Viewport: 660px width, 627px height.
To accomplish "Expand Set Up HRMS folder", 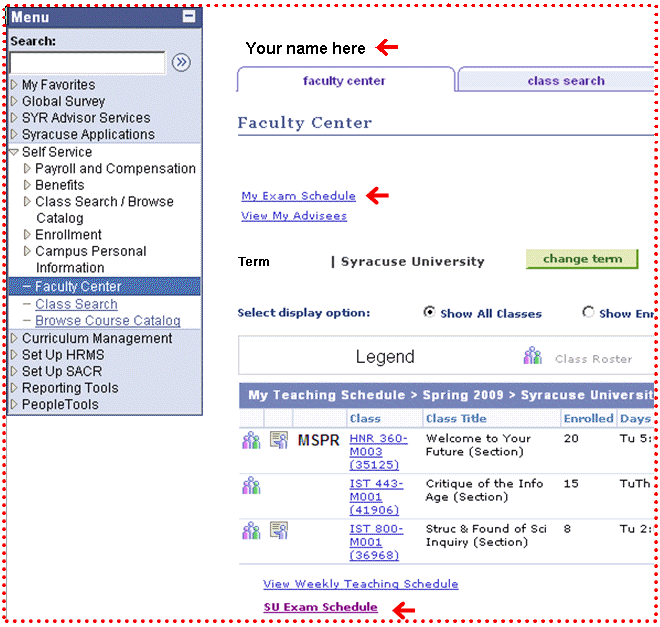I will tap(14, 355).
